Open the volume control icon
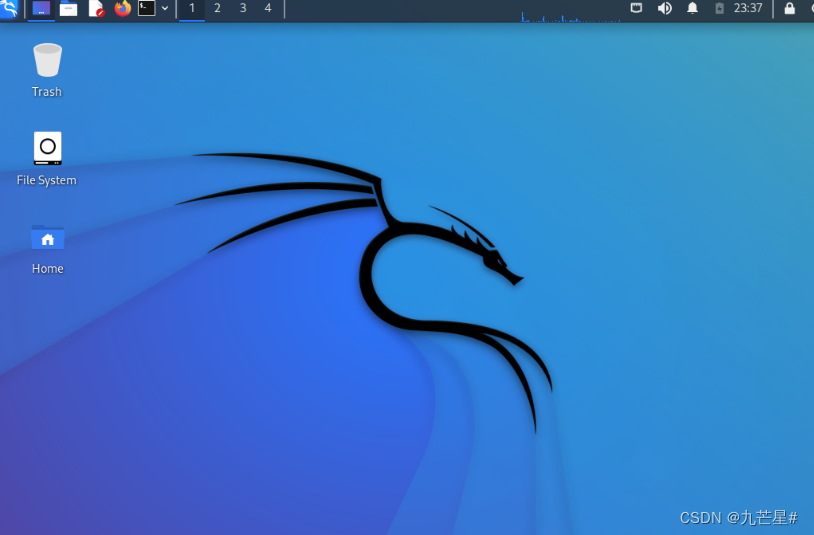Image resolution: width=814 pixels, height=535 pixels. point(664,8)
